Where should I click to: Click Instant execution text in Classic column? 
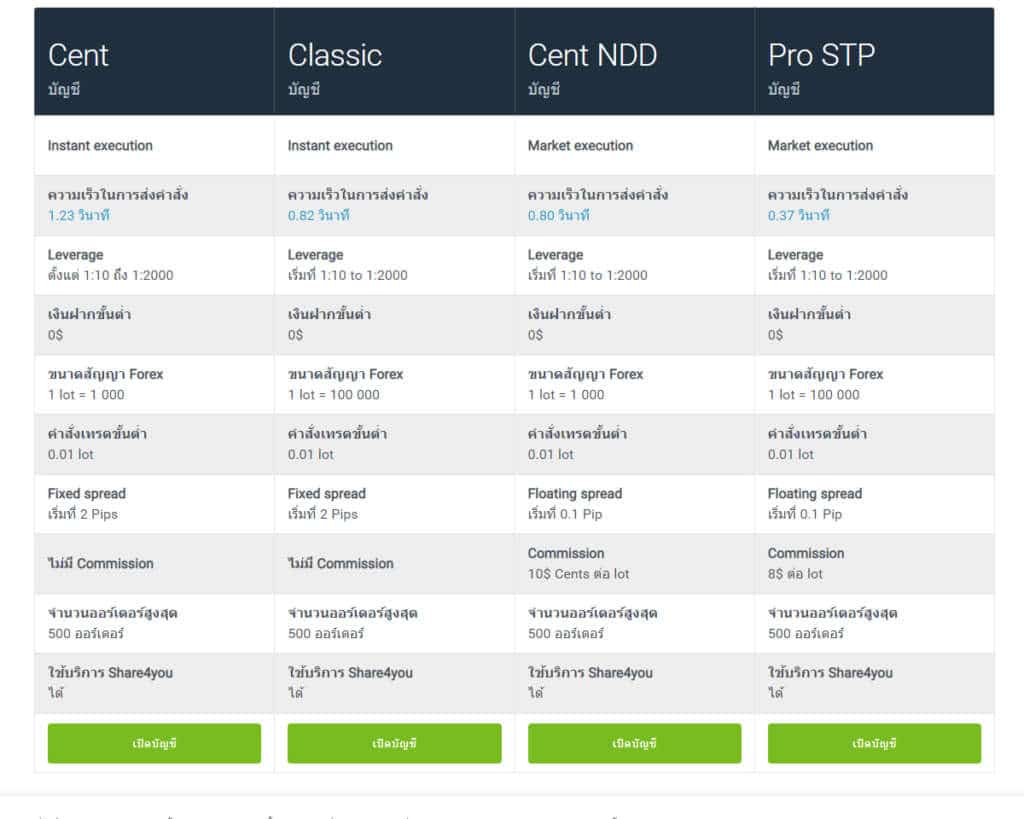pos(340,146)
